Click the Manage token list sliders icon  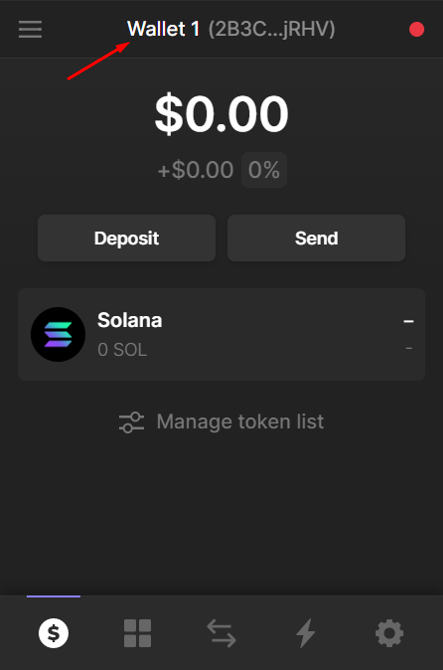tap(131, 422)
